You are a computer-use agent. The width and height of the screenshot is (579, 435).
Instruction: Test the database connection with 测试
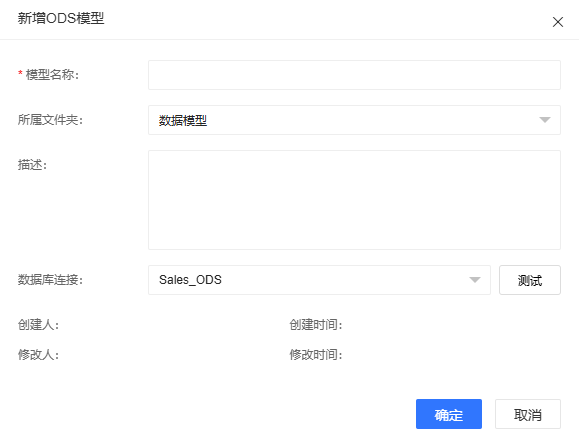tap(530, 280)
